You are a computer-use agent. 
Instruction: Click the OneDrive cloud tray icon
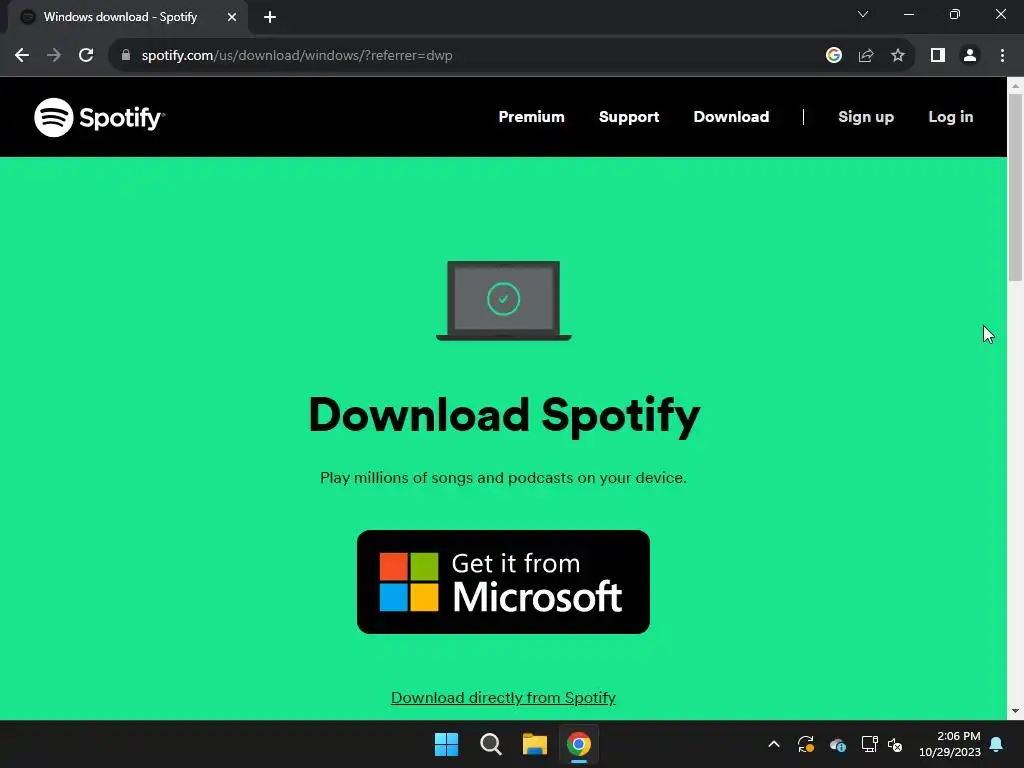click(x=838, y=744)
